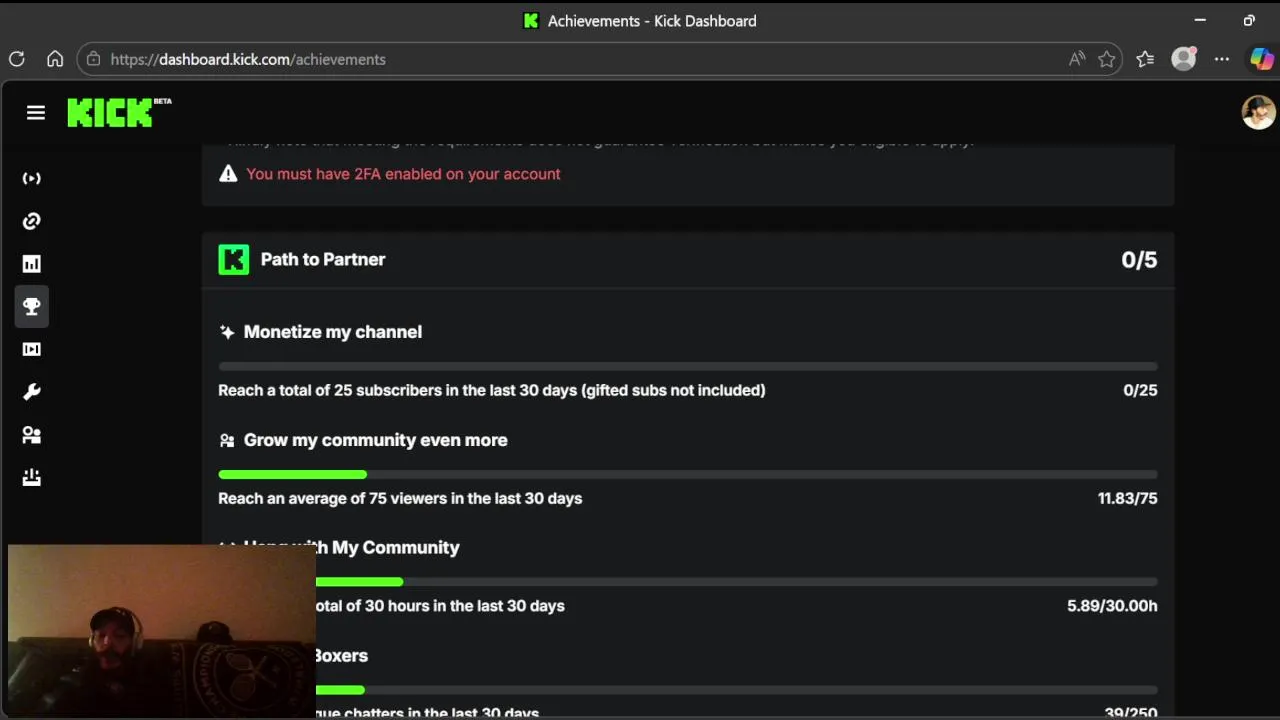
Task: Open the Copilot sidebar icon
Action: (x=1261, y=59)
